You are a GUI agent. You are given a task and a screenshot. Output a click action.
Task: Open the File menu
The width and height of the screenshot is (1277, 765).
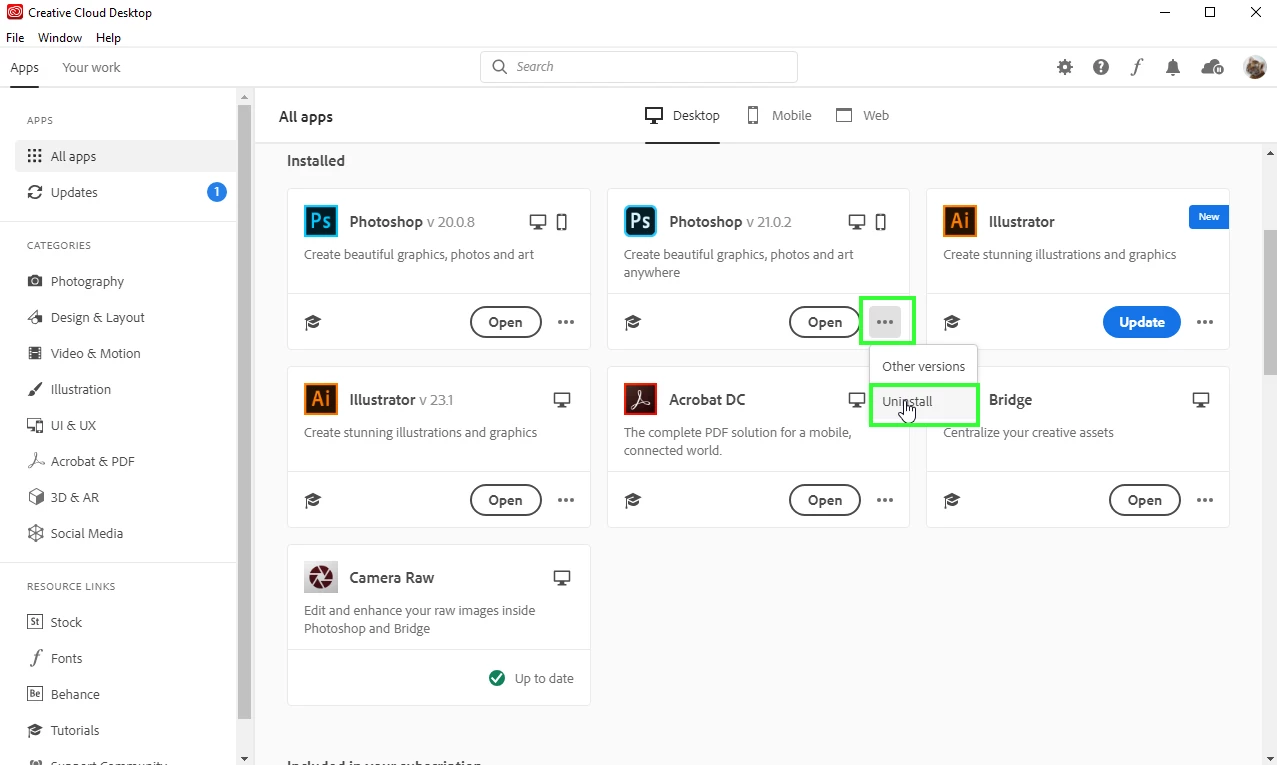[15, 38]
